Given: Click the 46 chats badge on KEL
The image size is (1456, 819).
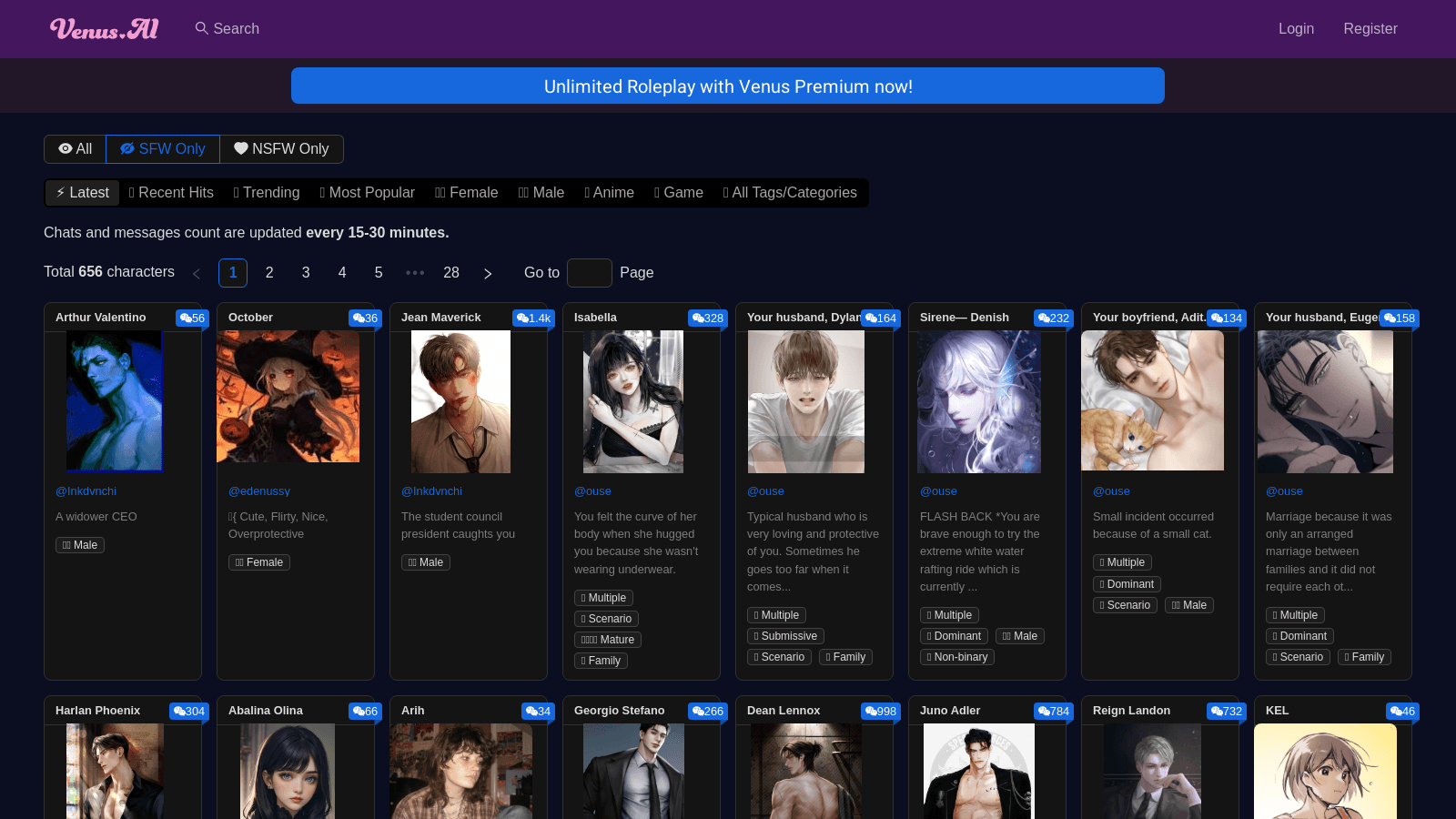Looking at the screenshot, I should [x=1402, y=712].
